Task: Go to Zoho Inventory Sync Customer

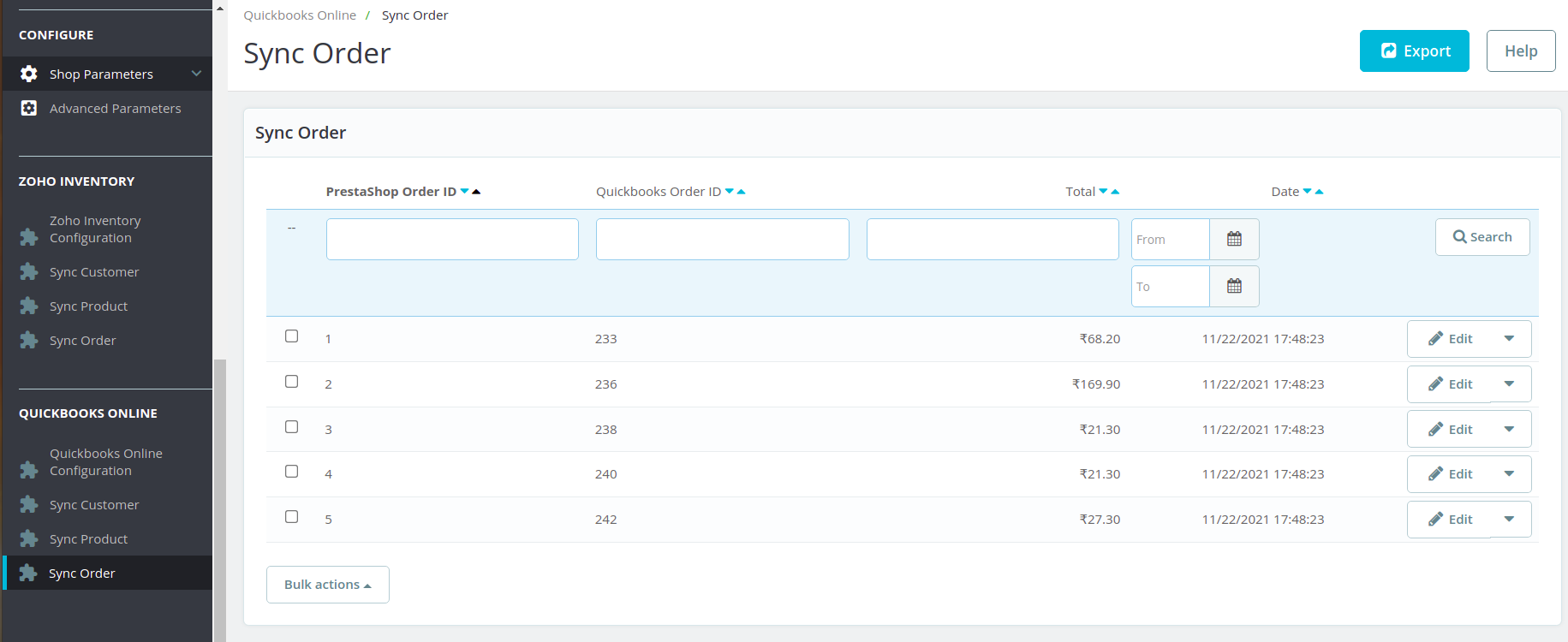Action: pos(94,272)
